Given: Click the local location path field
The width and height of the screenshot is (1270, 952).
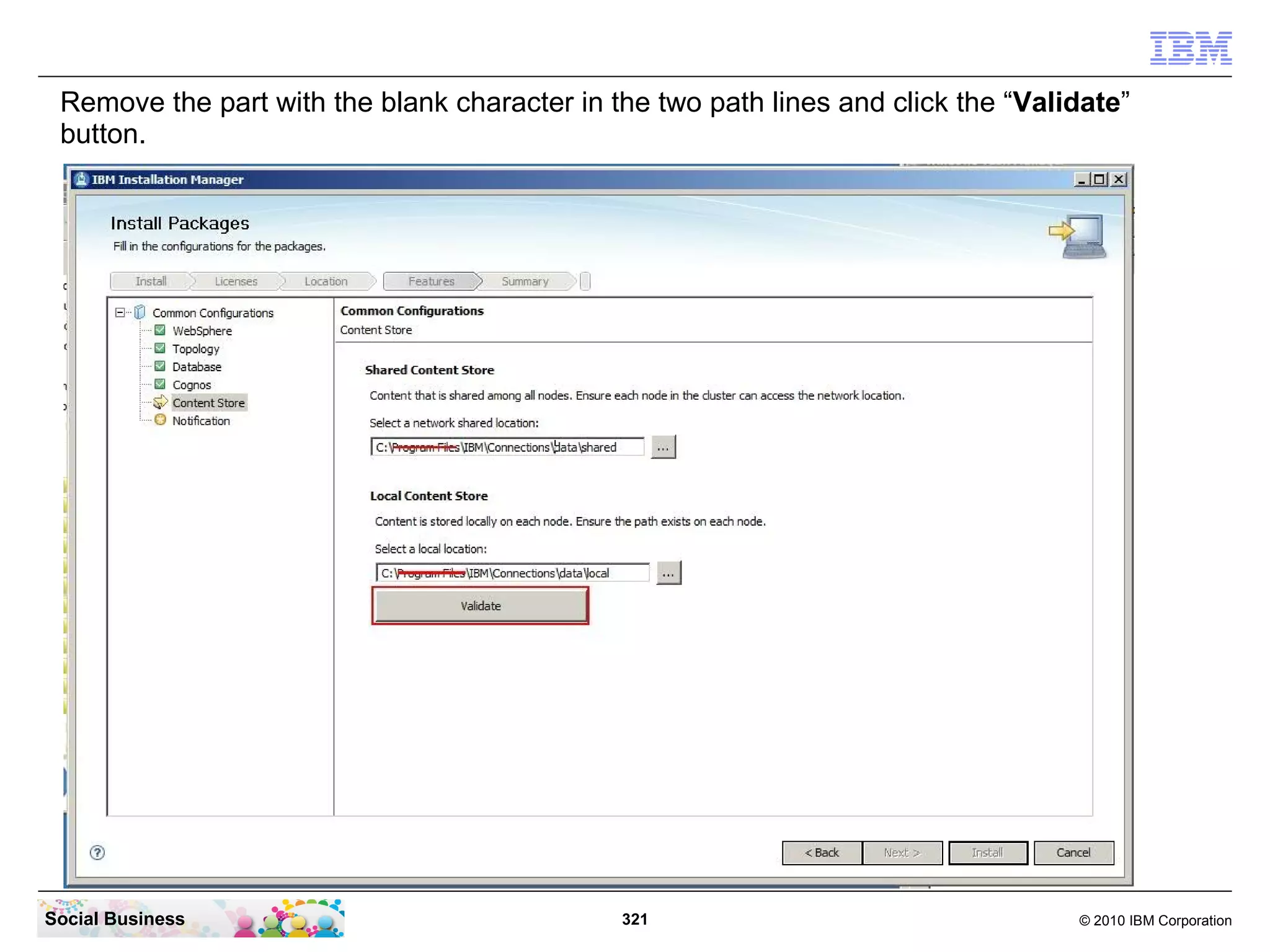Looking at the screenshot, I should [512, 573].
